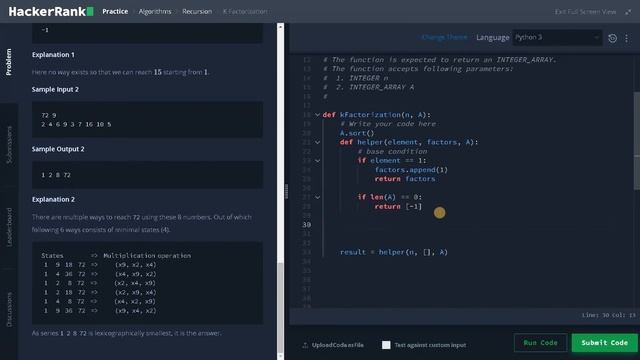Click the 'Explanation 1' heading
Viewport: 640px width, 360px height.
pos(53,54)
